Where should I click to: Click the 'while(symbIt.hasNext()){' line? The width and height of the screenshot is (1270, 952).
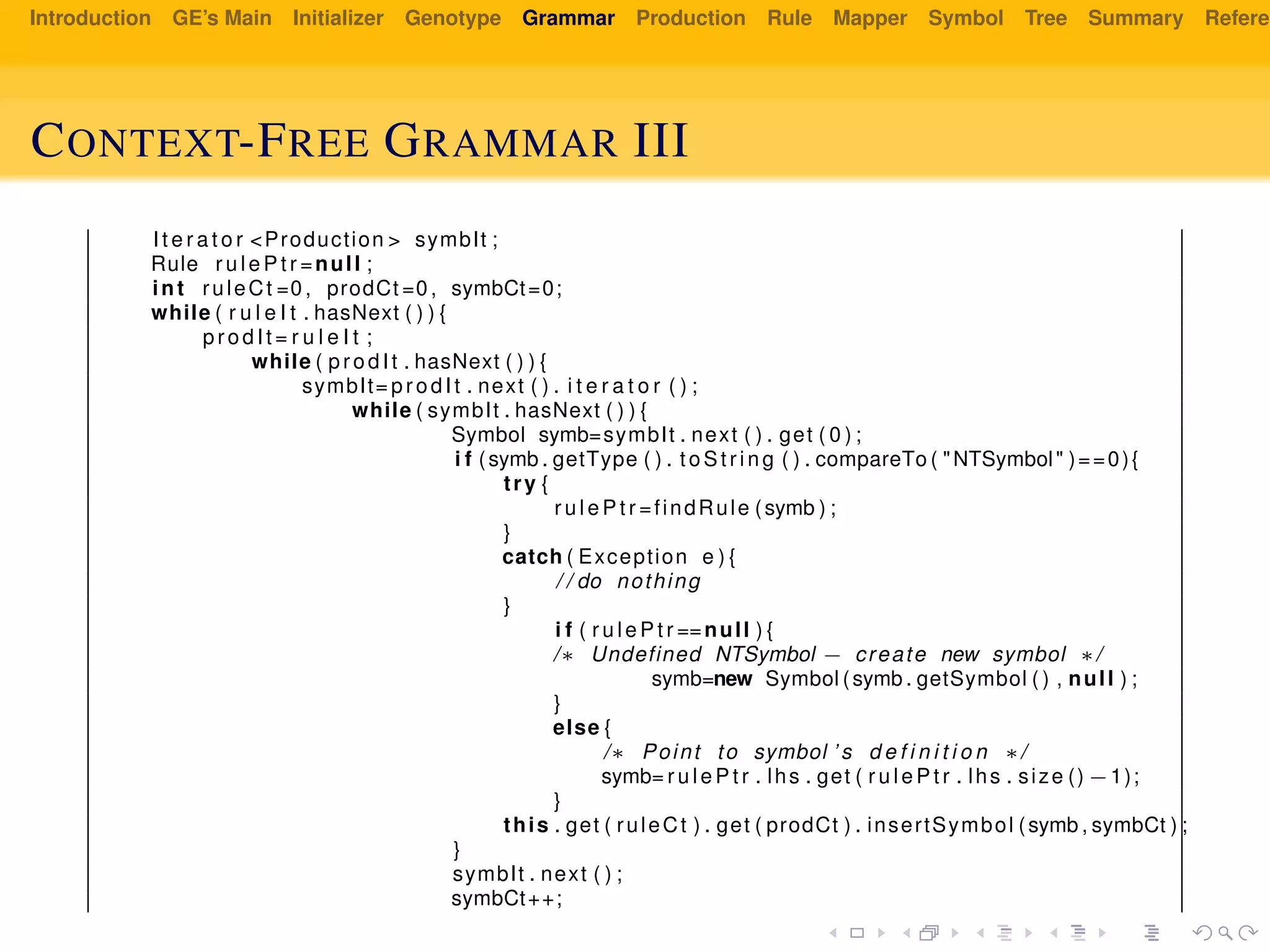click(x=500, y=410)
